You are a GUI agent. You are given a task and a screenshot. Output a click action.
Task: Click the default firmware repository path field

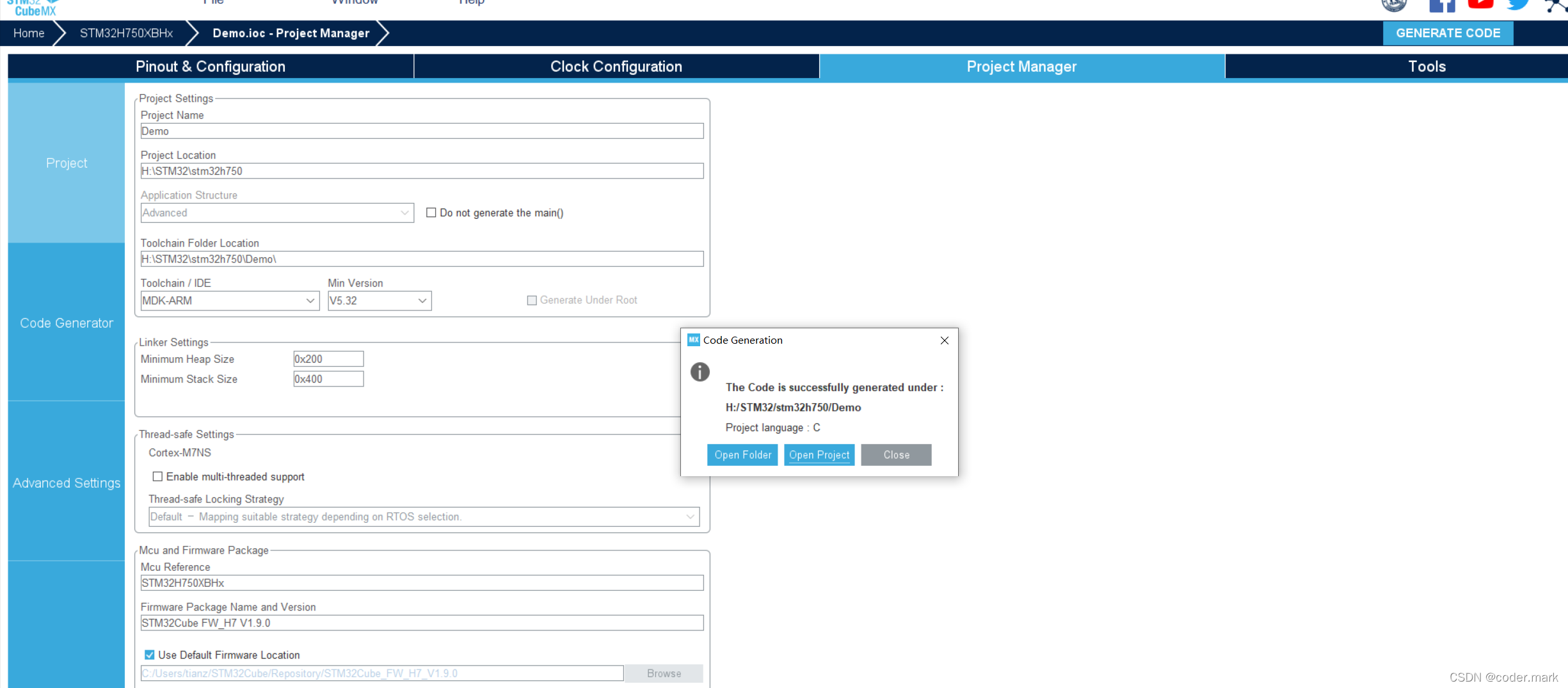coord(382,673)
